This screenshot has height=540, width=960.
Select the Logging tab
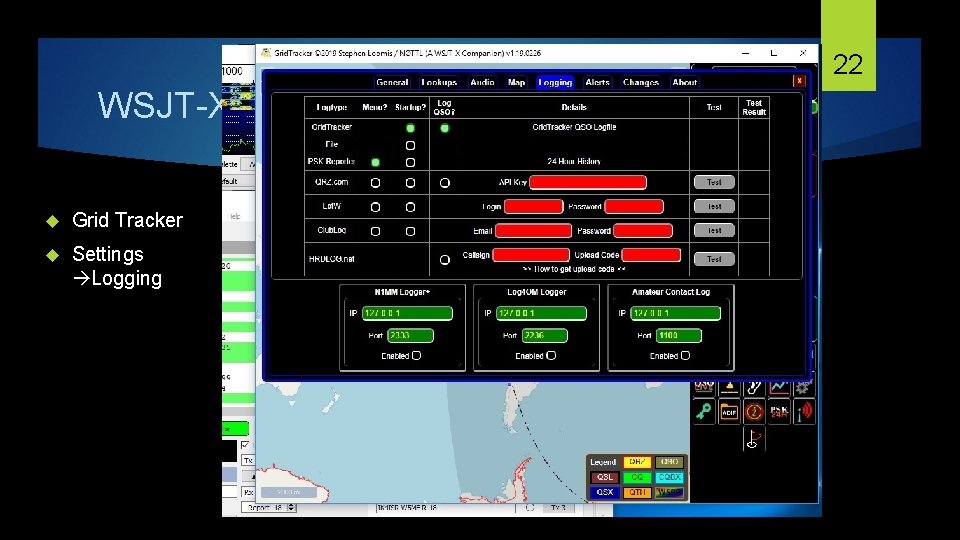(555, 82)
